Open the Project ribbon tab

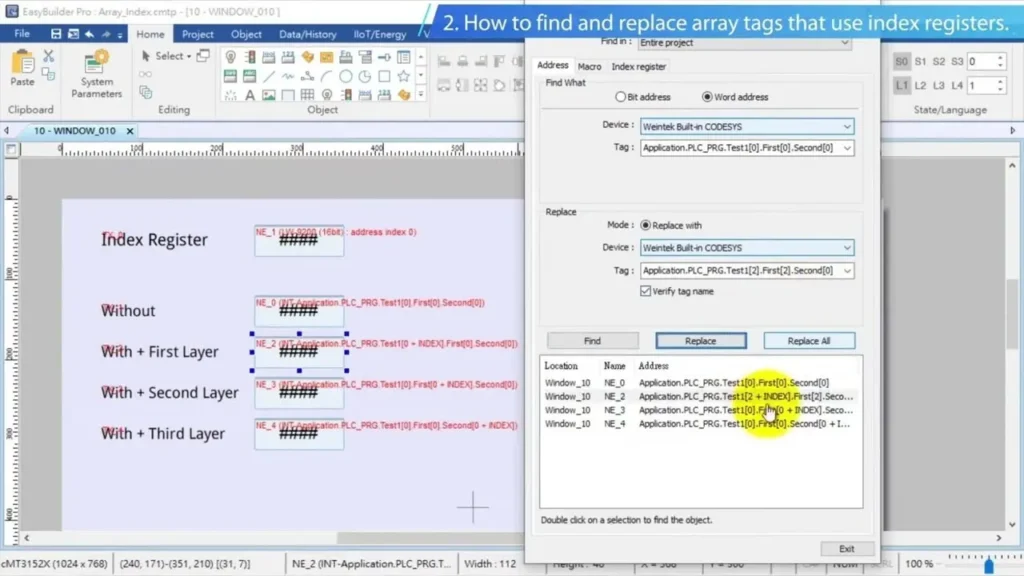click(197, 34)
